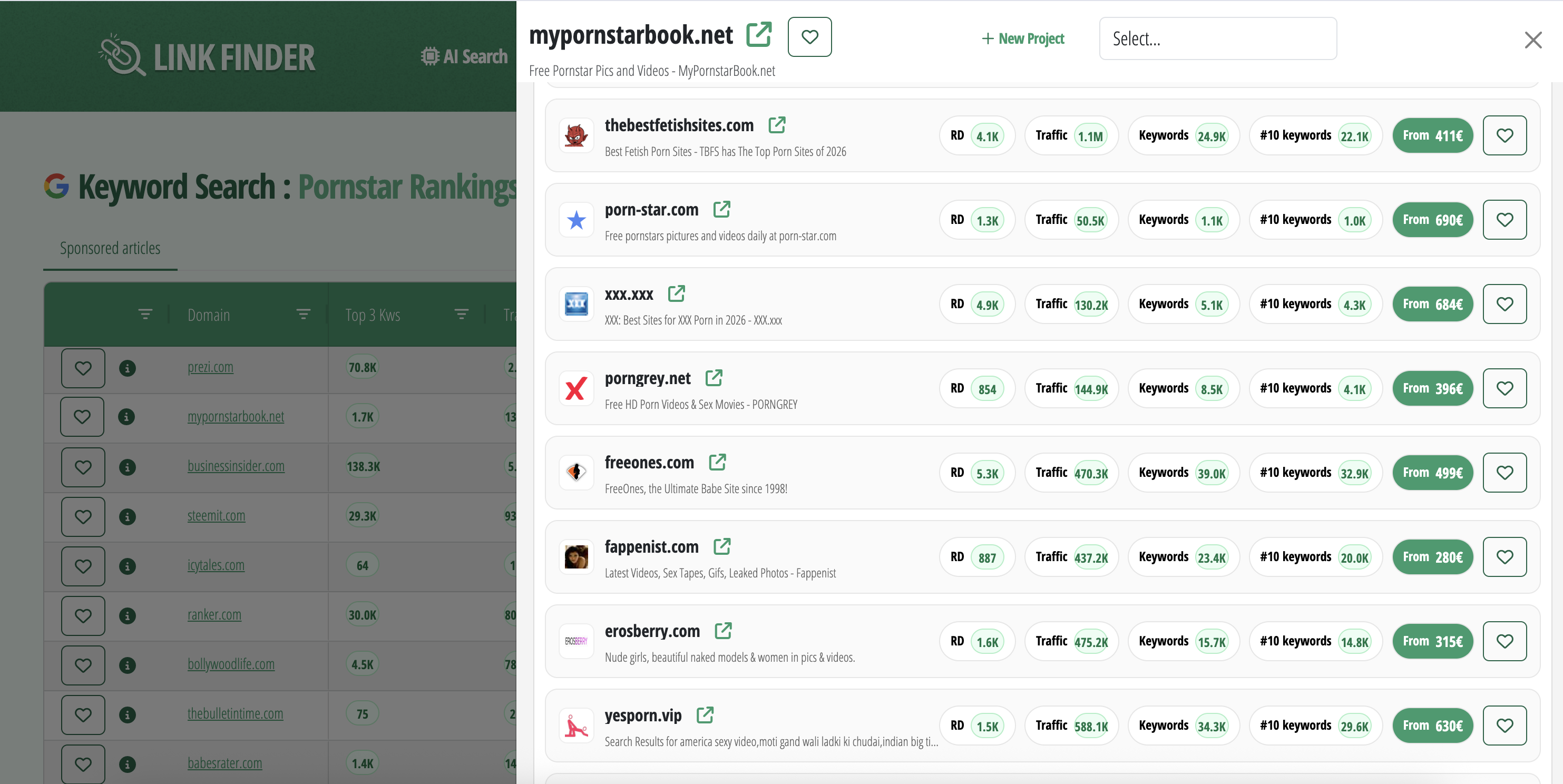The image size is (1563, 784).
Task: Open the Select... project dropdown
Action: (1218, 38)
